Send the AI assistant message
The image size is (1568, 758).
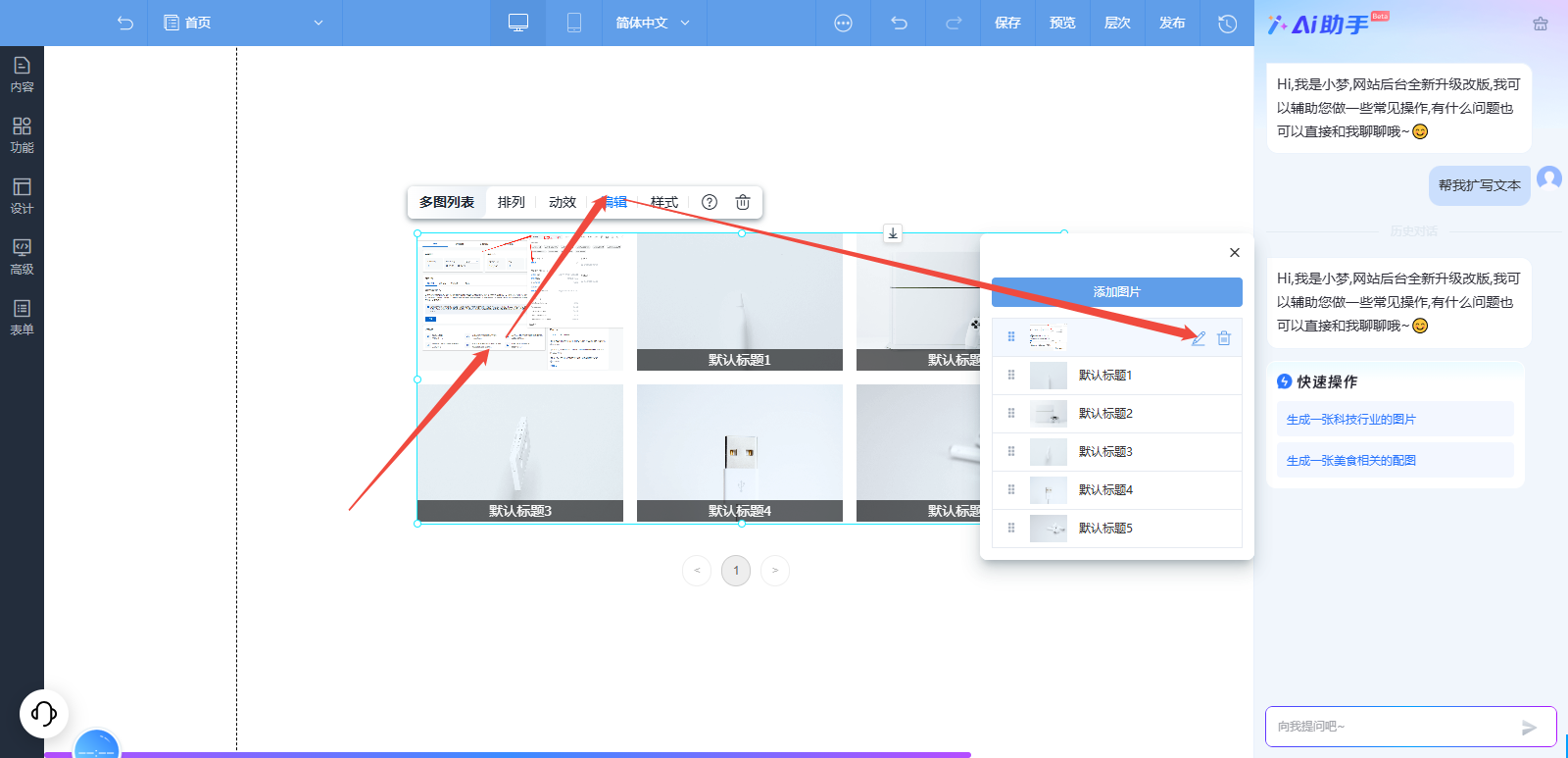1529,727
